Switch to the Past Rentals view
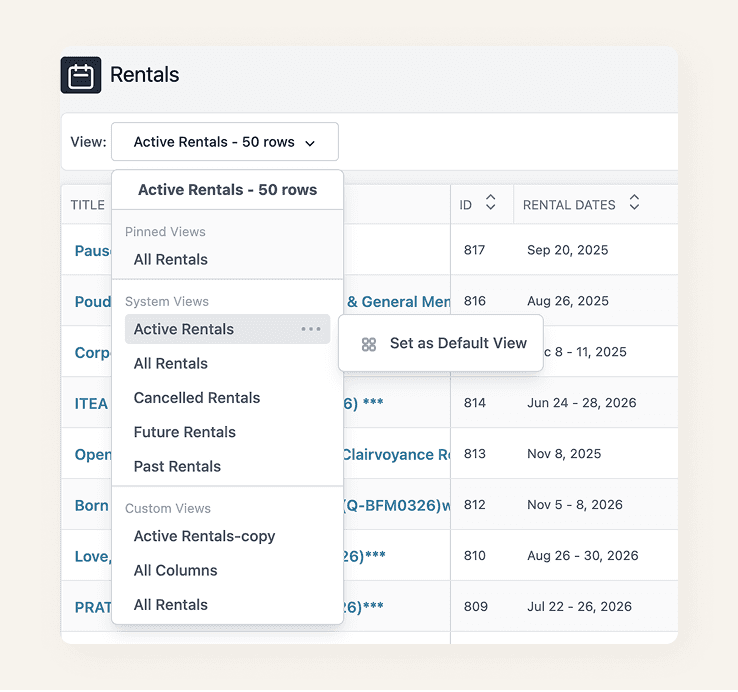This screenshot has height=692, width=738. coord(177,467)
